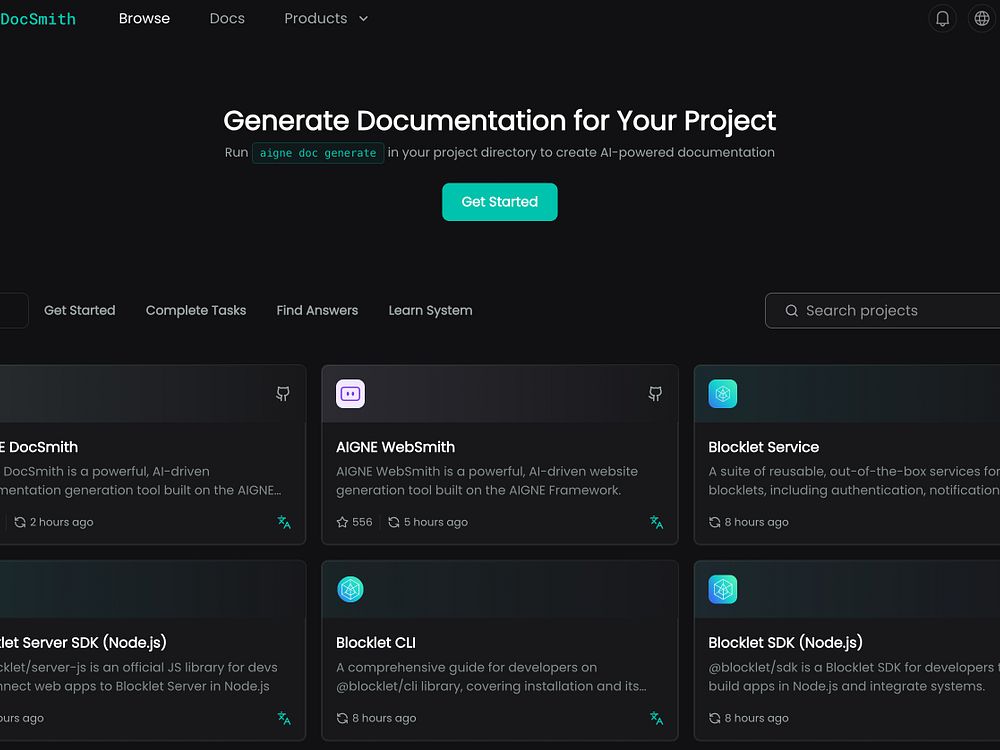
Task: Click the AIGNE WebSmith logo icon
Action: click(350, 394)
